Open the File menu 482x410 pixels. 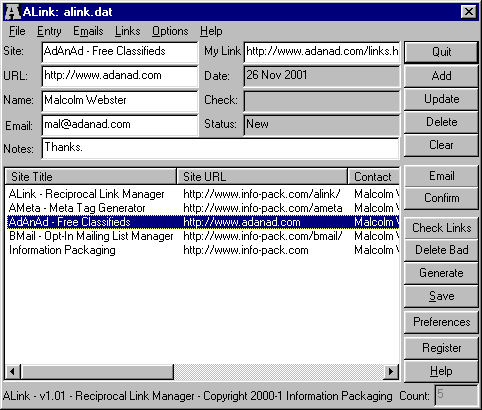click(x=17, y=31)
